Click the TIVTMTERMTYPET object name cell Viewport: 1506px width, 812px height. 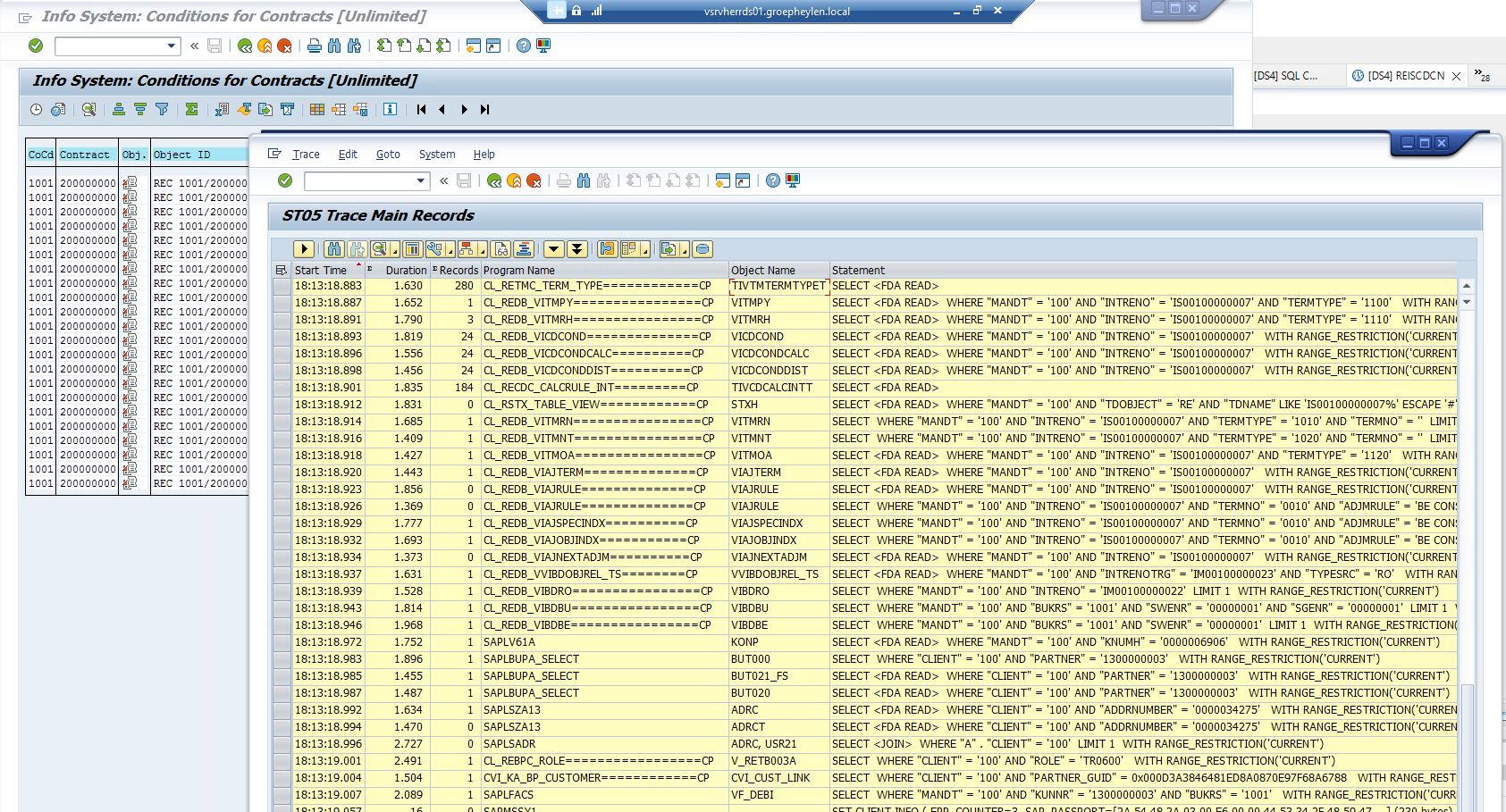pos(779,286)
